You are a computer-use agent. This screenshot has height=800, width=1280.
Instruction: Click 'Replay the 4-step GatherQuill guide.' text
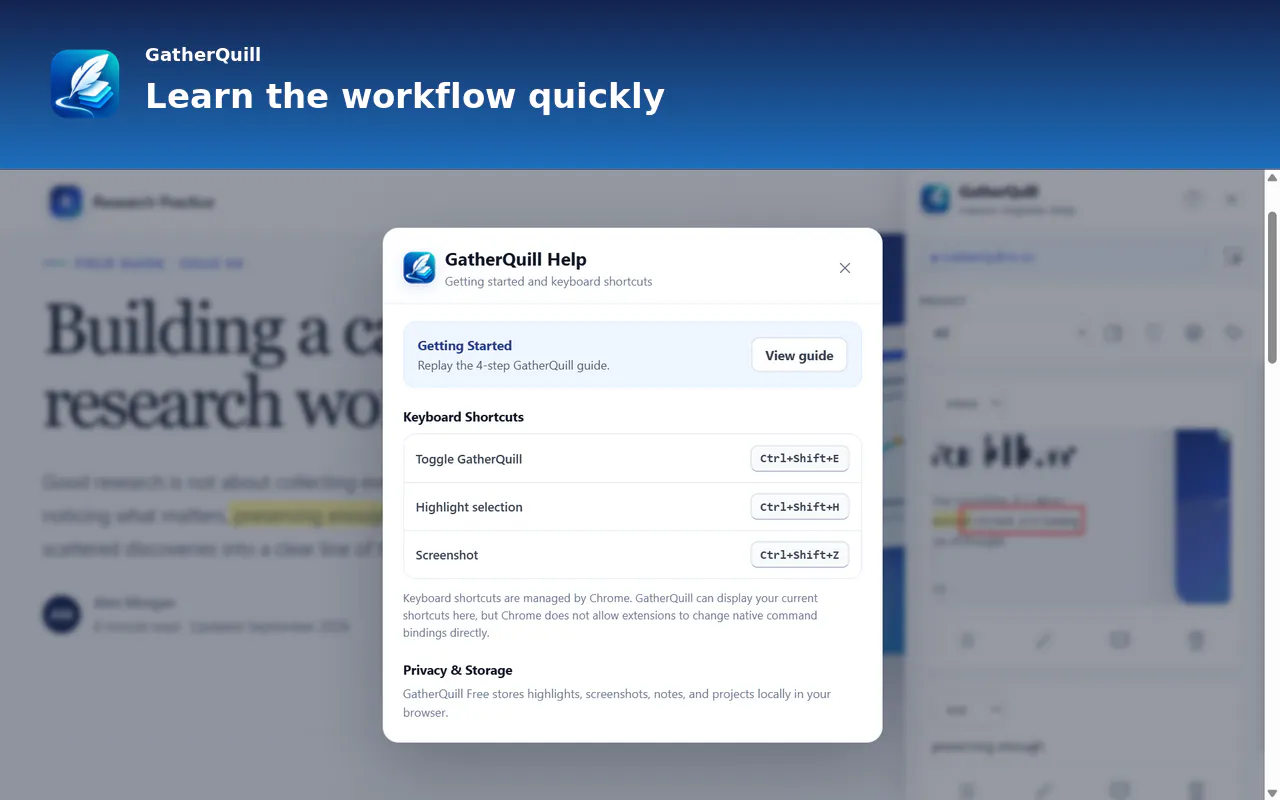coord(514,366)
